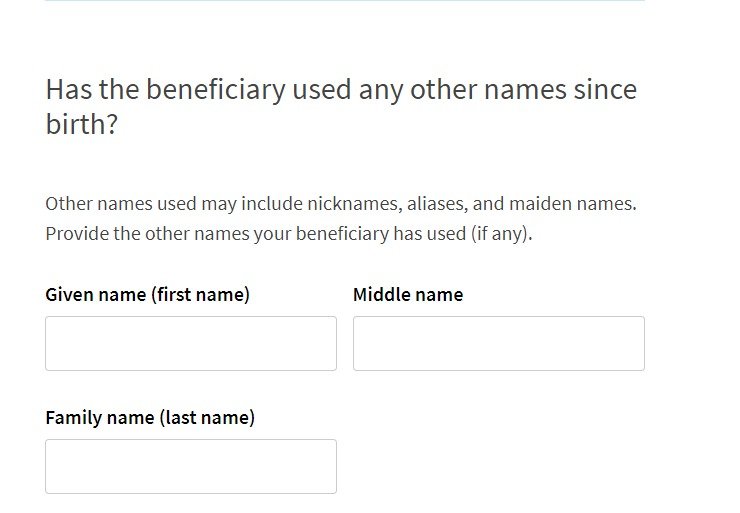Click the word "since" in the heading
The image size is (740, 513).
(604, 90)
